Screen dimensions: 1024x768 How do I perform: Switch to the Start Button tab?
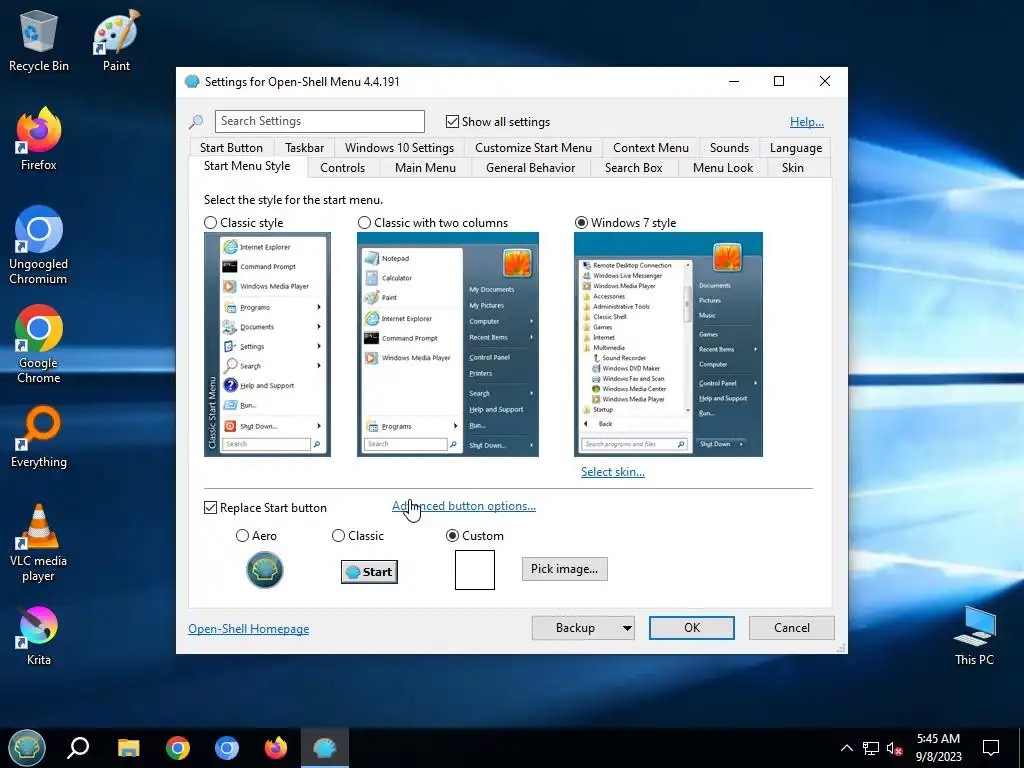point(231,148)
